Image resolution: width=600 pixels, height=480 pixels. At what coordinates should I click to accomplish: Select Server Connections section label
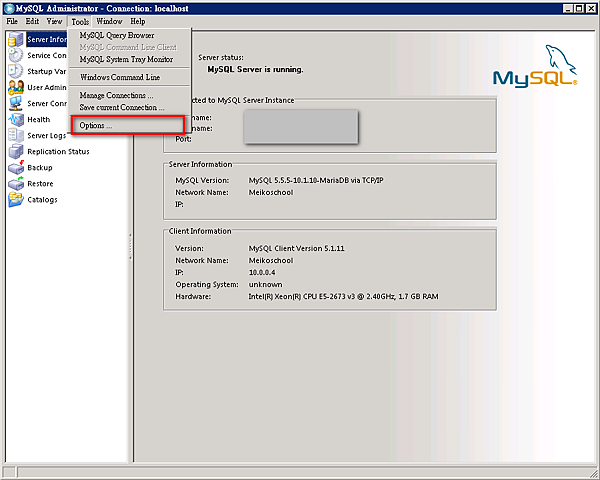[x=47, y=104]
